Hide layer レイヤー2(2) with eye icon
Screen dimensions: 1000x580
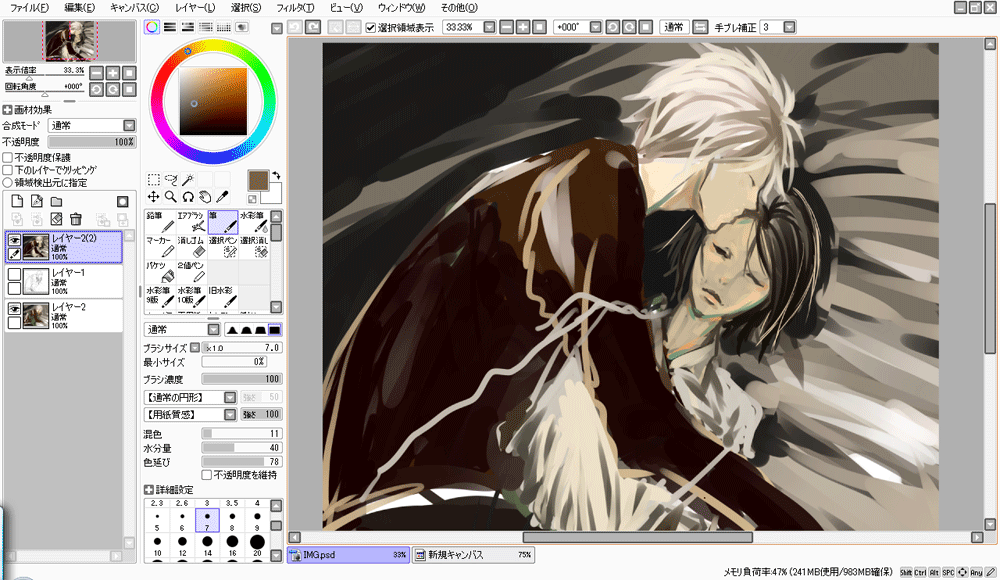[14, 240]
